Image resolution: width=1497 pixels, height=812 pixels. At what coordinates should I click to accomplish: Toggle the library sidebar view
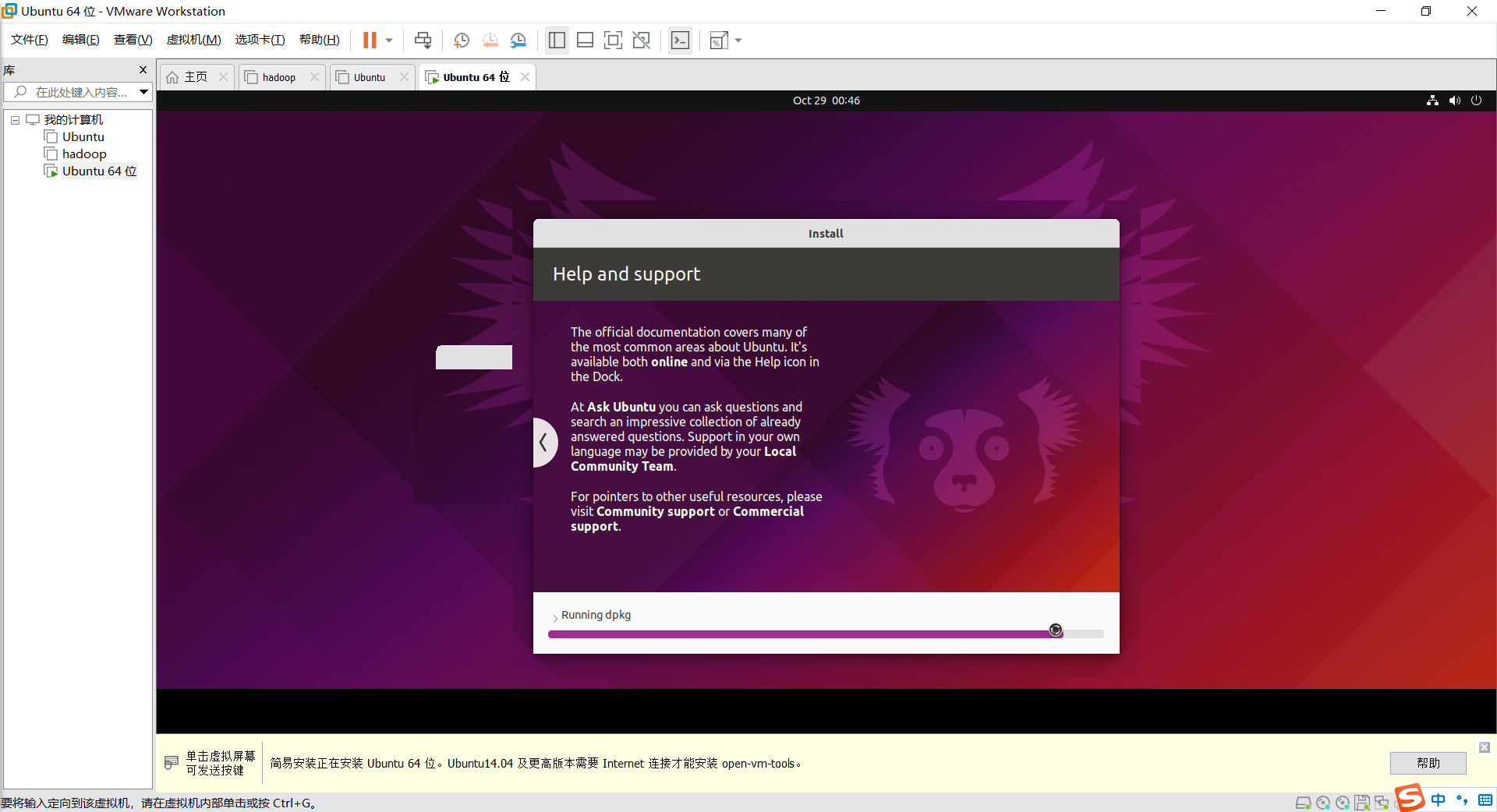(x=557, y=40)
